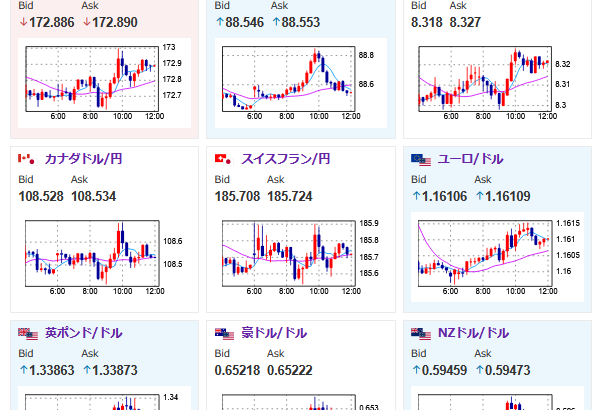This screenshot has width=599, height=410.
Task: Open the NZドル/ドル link
Action: 473,333
